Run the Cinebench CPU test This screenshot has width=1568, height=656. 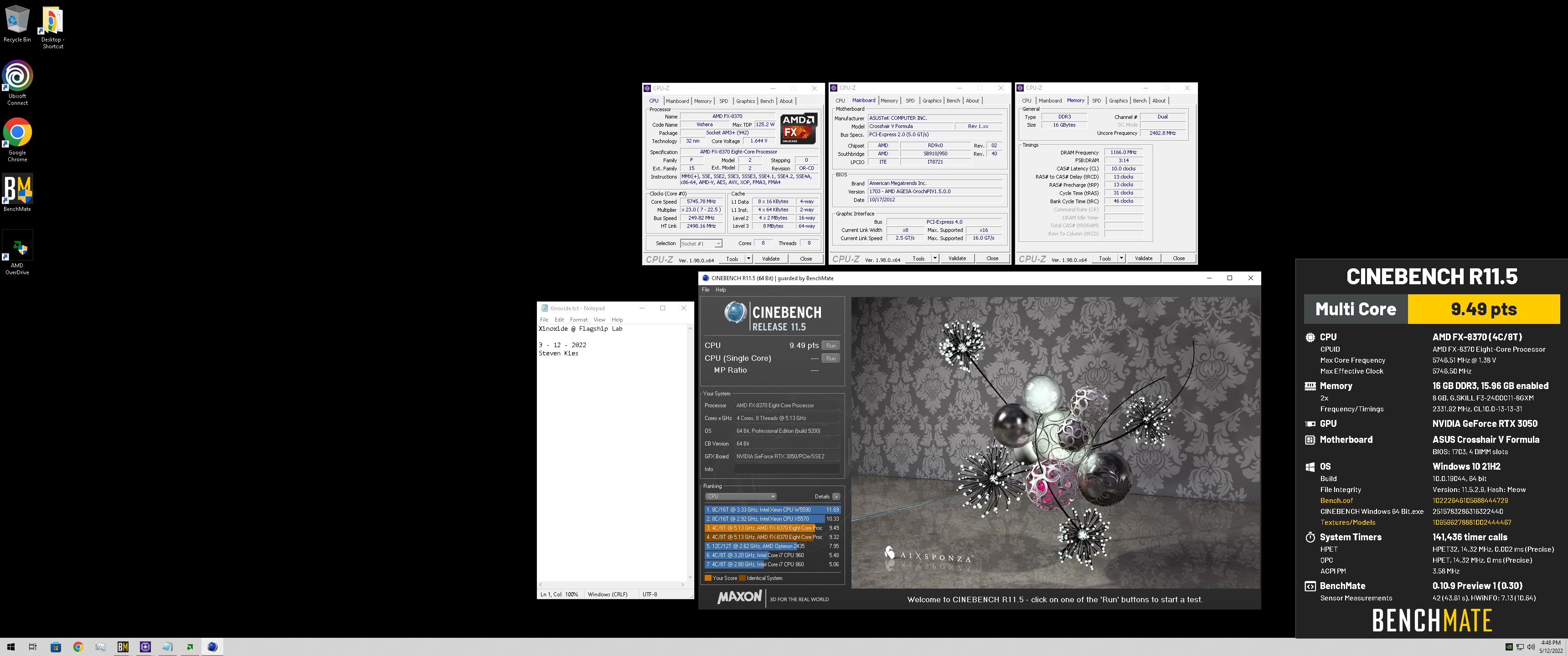coord(831,346)
